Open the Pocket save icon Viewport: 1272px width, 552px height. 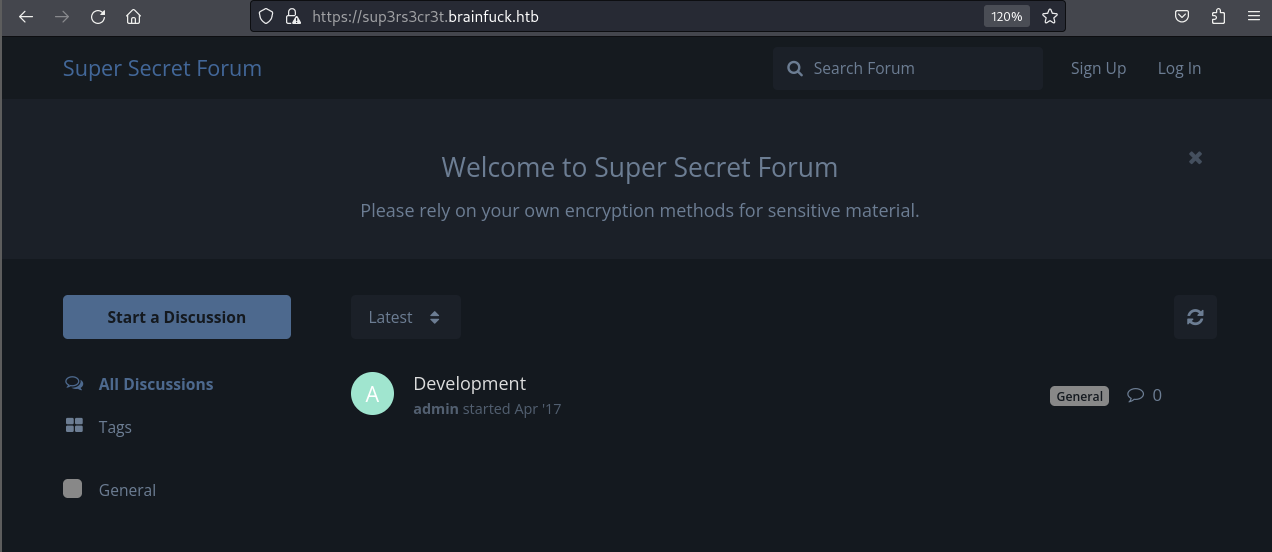1181,16
